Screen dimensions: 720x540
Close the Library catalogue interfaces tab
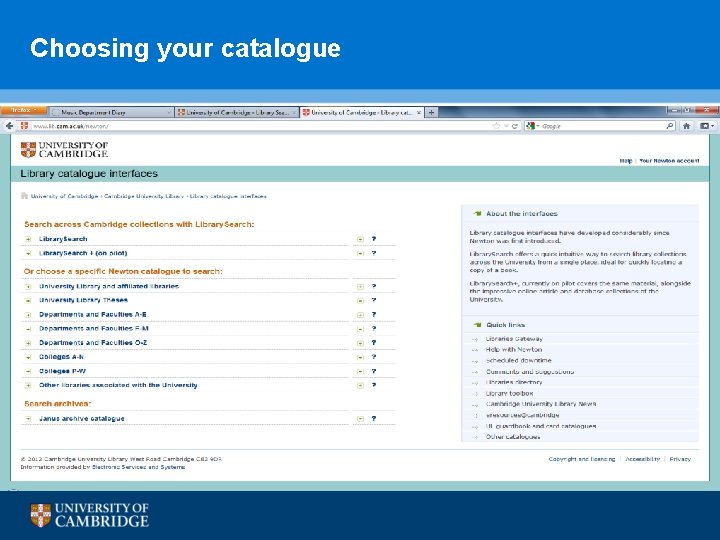pos(418,112)
